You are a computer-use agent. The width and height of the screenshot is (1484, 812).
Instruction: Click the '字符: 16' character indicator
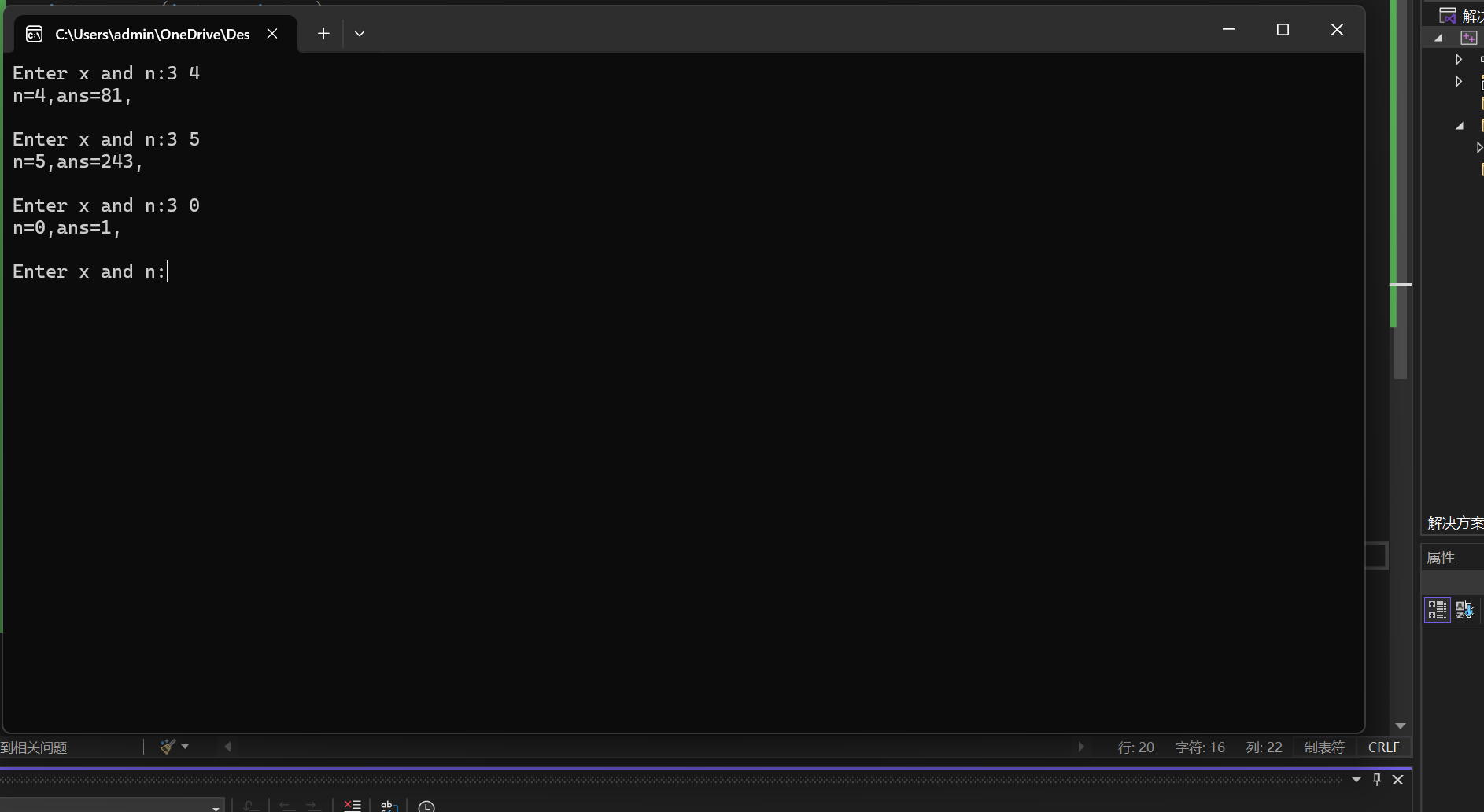[x=1200, y=747]
